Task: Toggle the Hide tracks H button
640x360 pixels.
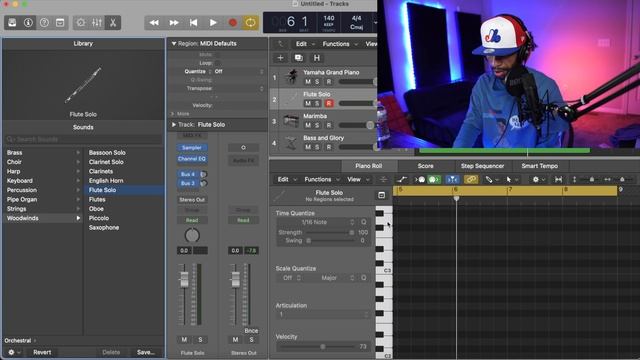Action: (x=317, y=58)
